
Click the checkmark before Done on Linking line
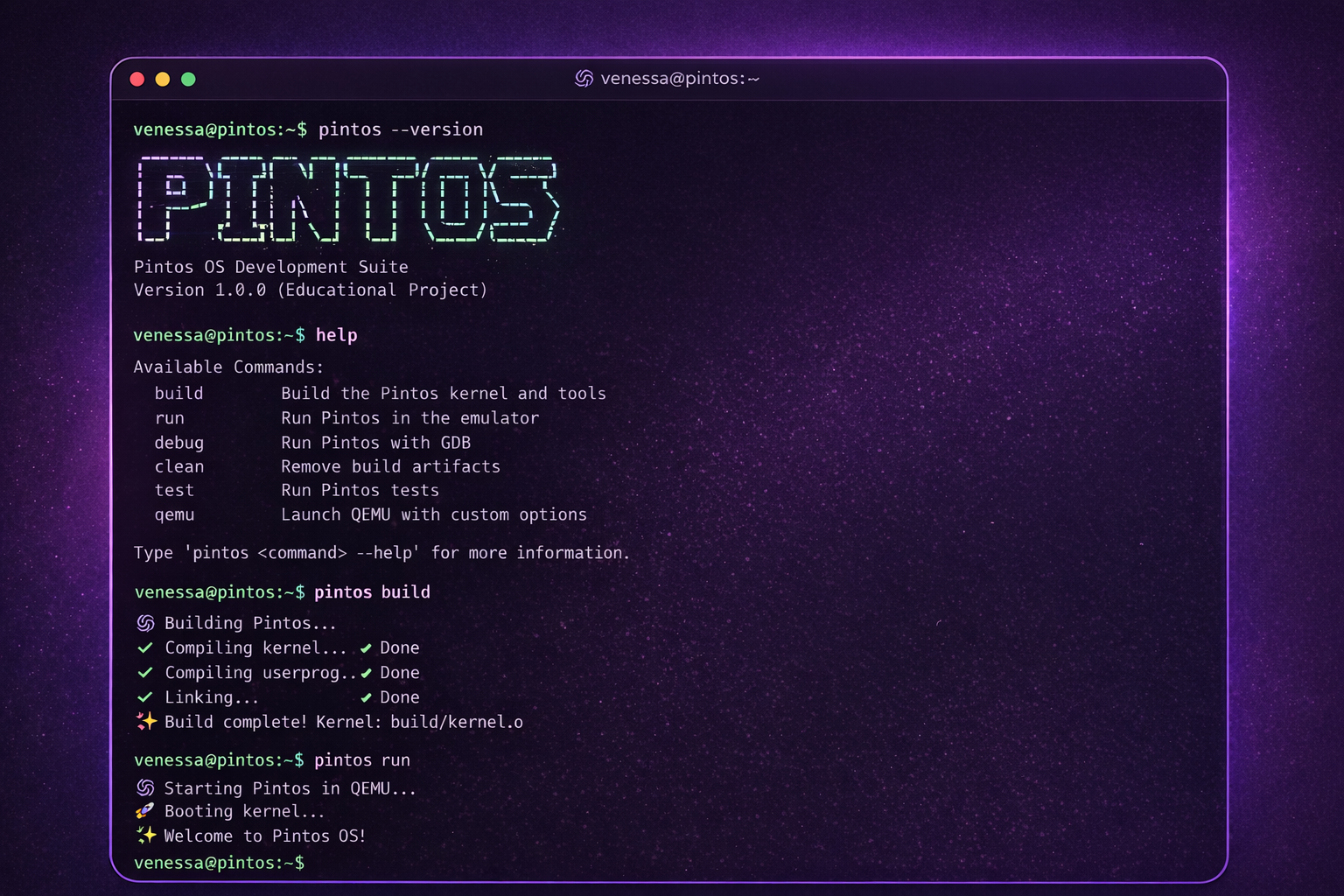[366, 697]
